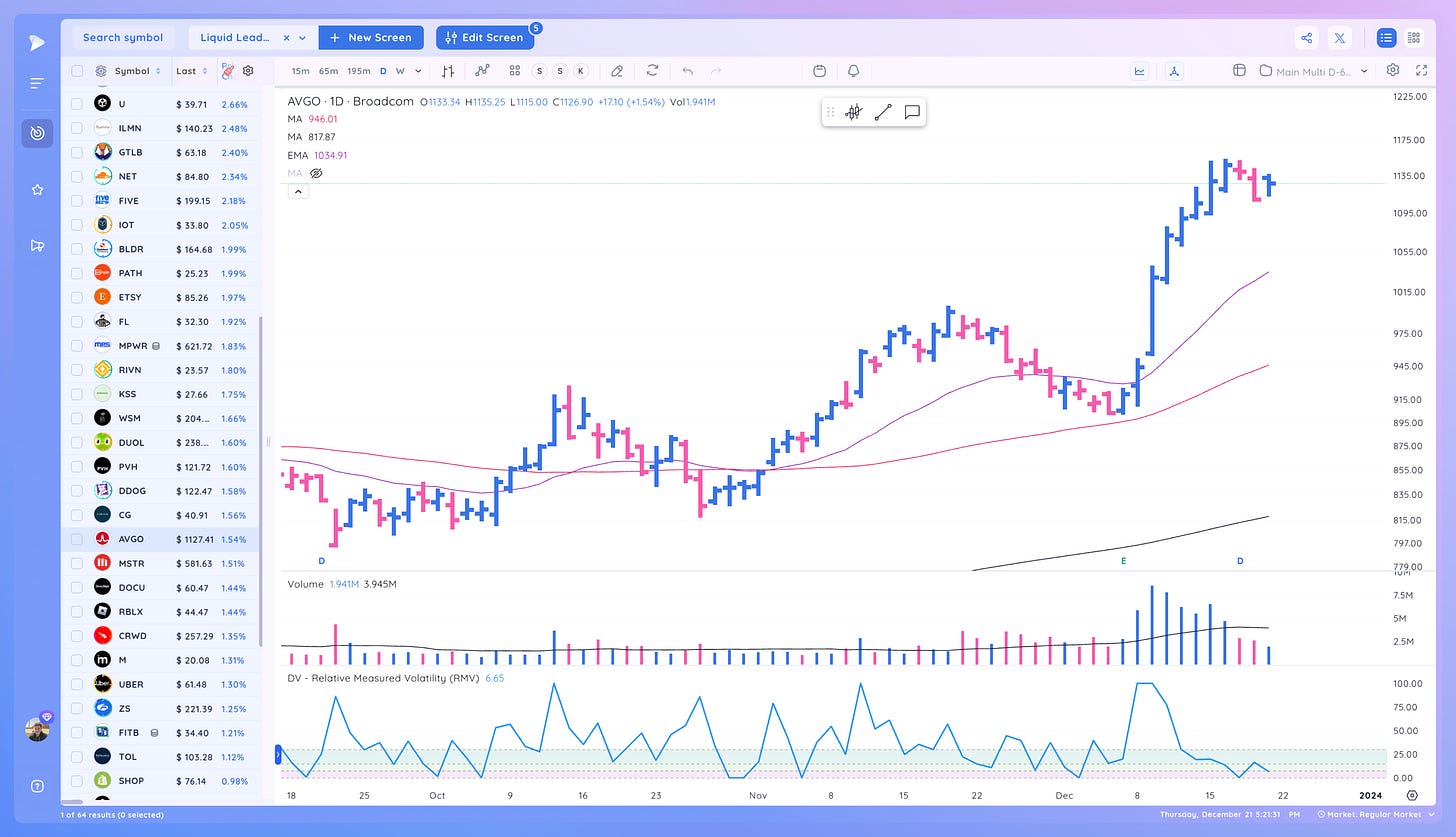Open the favorites star in sidebar

37,189
